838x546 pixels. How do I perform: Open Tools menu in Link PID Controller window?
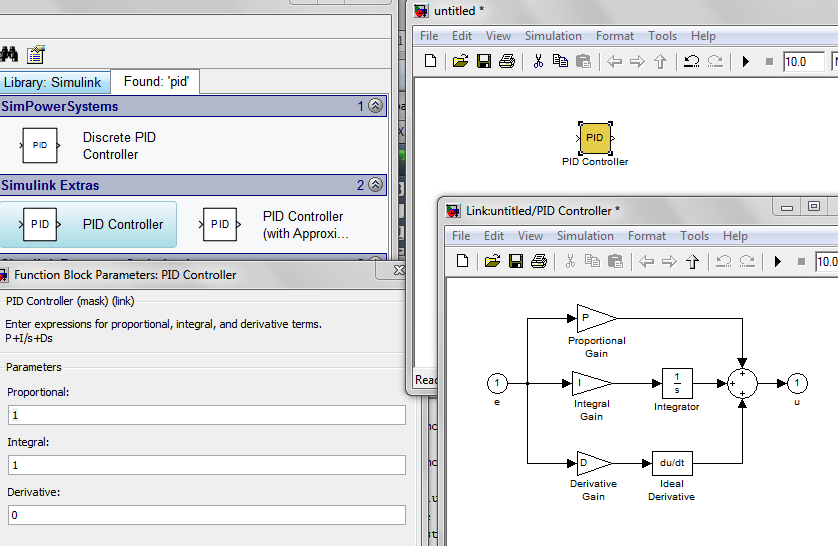(694, 236)
